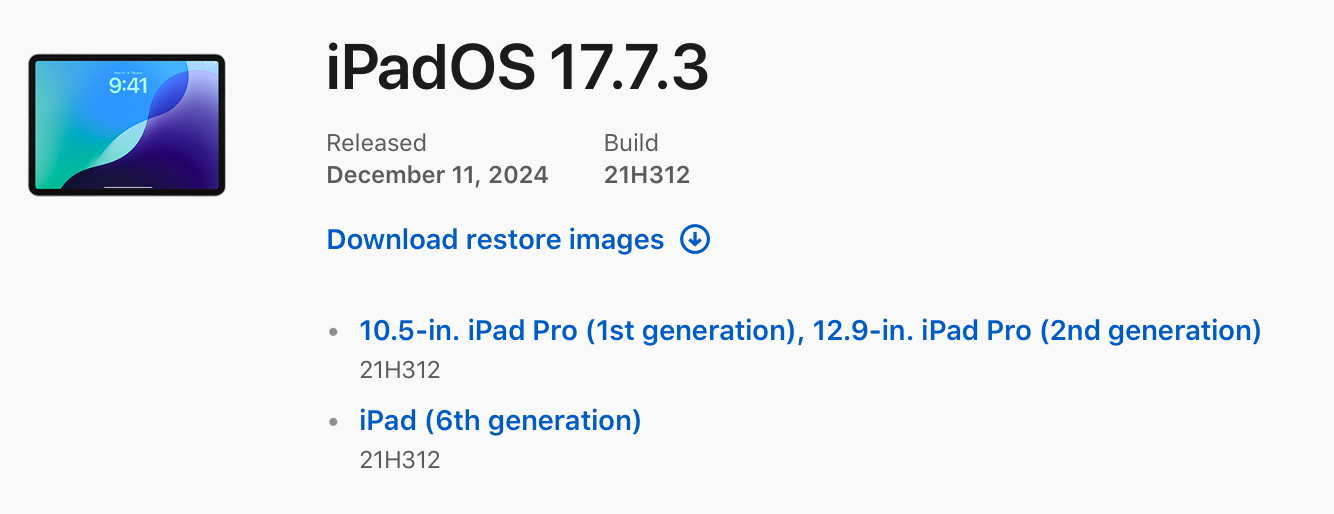Click the 17.7.3 version number in heading
The height and width of the screenshot is (514, 1334).
(x=628, y=70)
